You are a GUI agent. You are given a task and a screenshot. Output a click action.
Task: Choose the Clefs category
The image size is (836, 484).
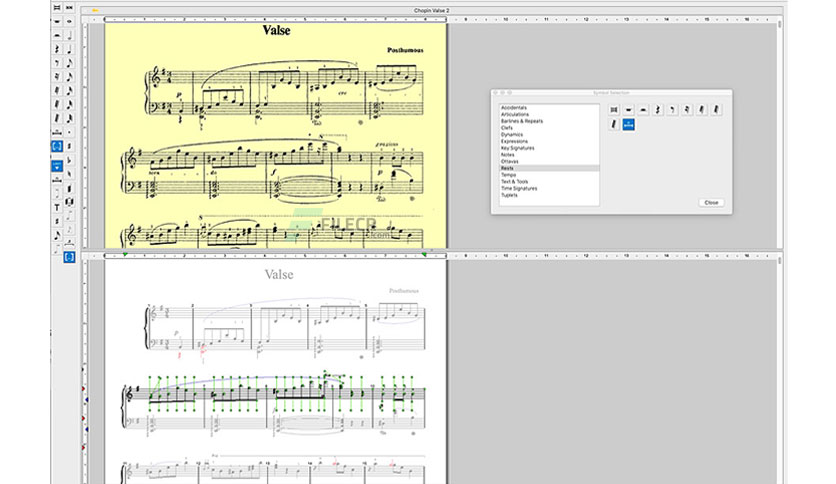click(507, 128)
